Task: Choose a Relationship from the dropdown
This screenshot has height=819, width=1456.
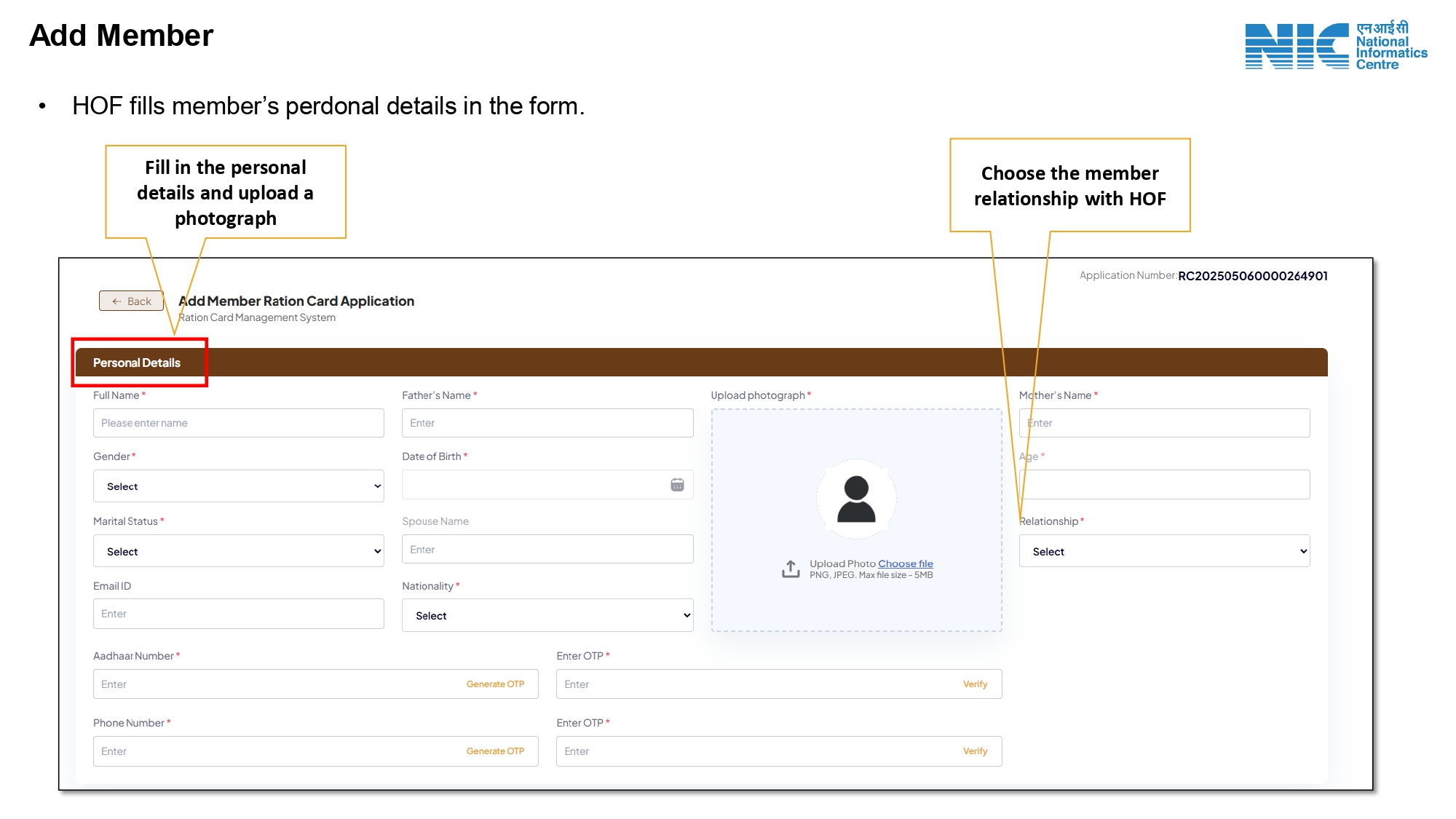Action: pos(1165,551)
